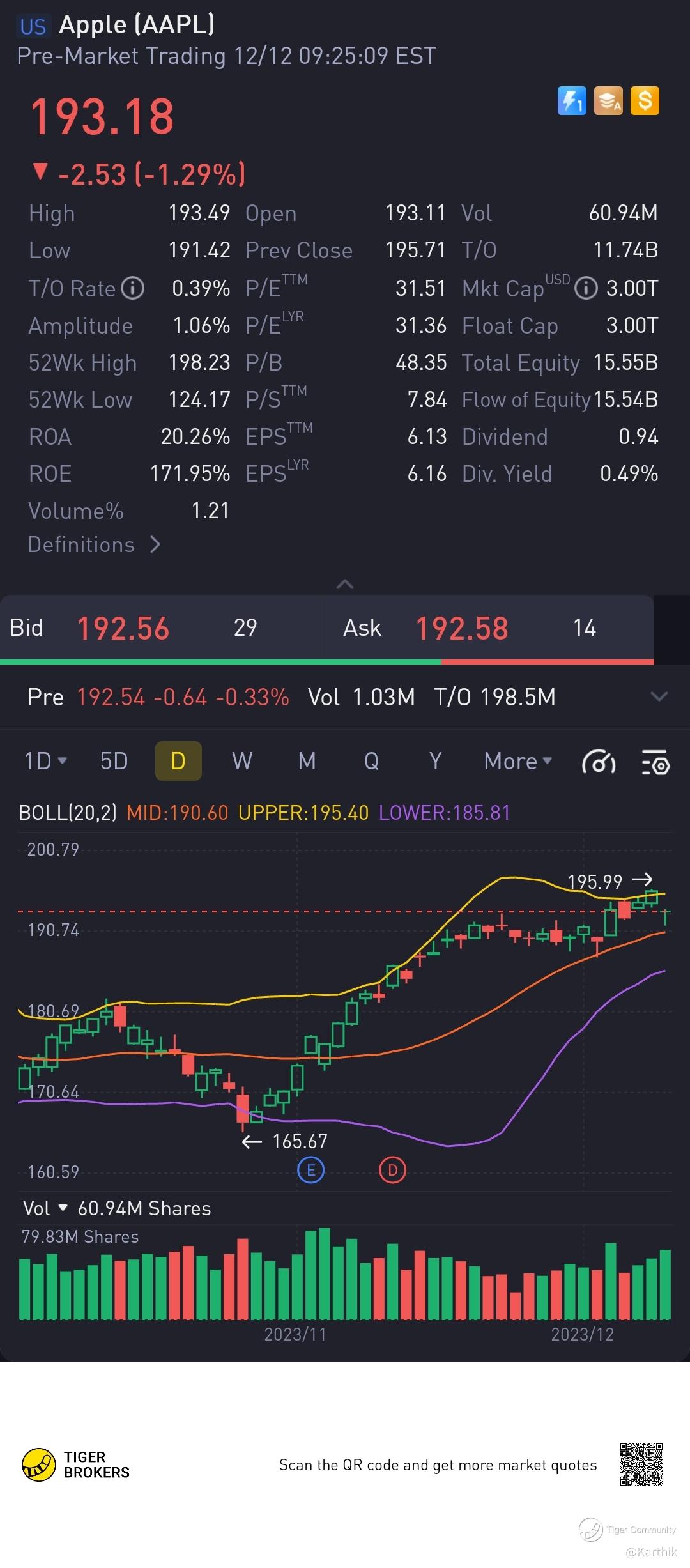Open the More timeframes dropdown

point(518,761)
